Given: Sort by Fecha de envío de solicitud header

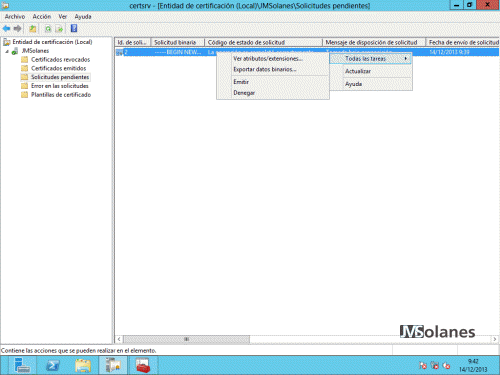Looking at the screenshot, I should pyautogui.click(x=463, y=42).
